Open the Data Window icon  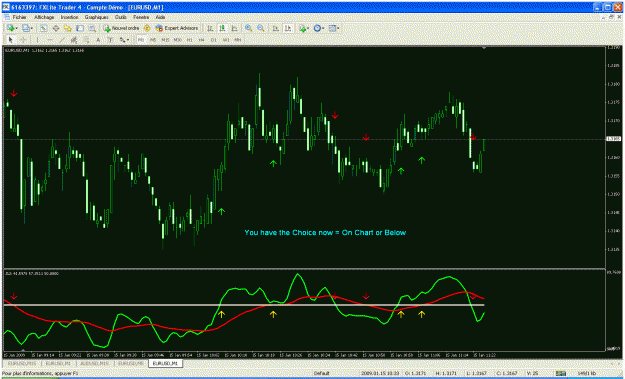tap(56, 28)
